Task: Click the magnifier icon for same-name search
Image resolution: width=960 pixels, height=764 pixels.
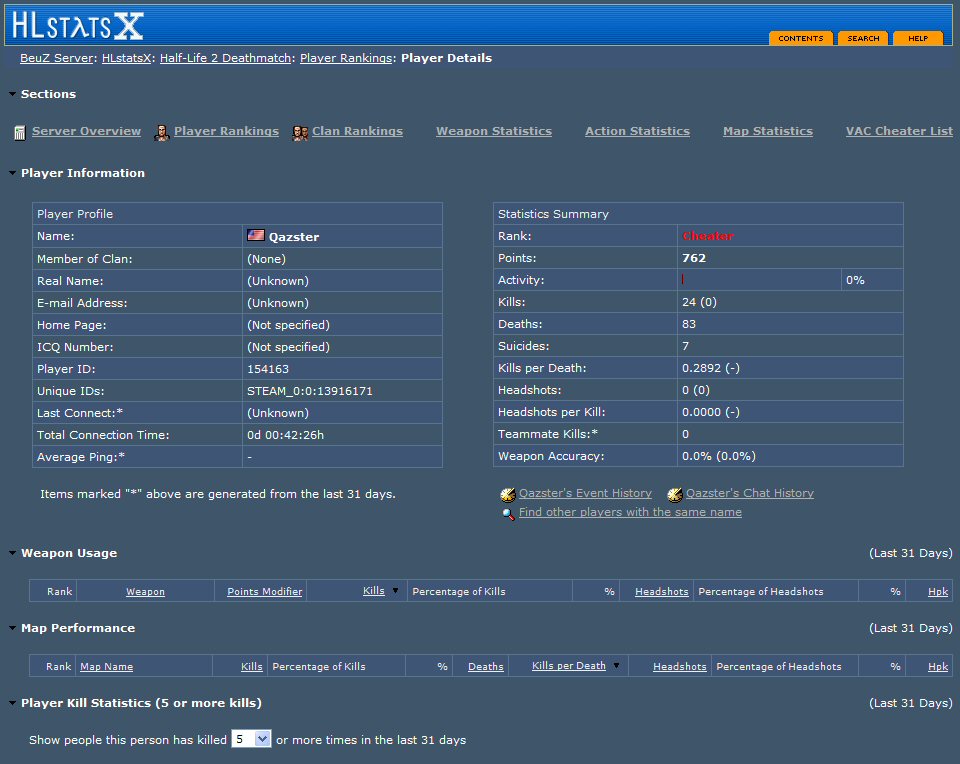Action: pyautogui.click(x=508, y=514)
